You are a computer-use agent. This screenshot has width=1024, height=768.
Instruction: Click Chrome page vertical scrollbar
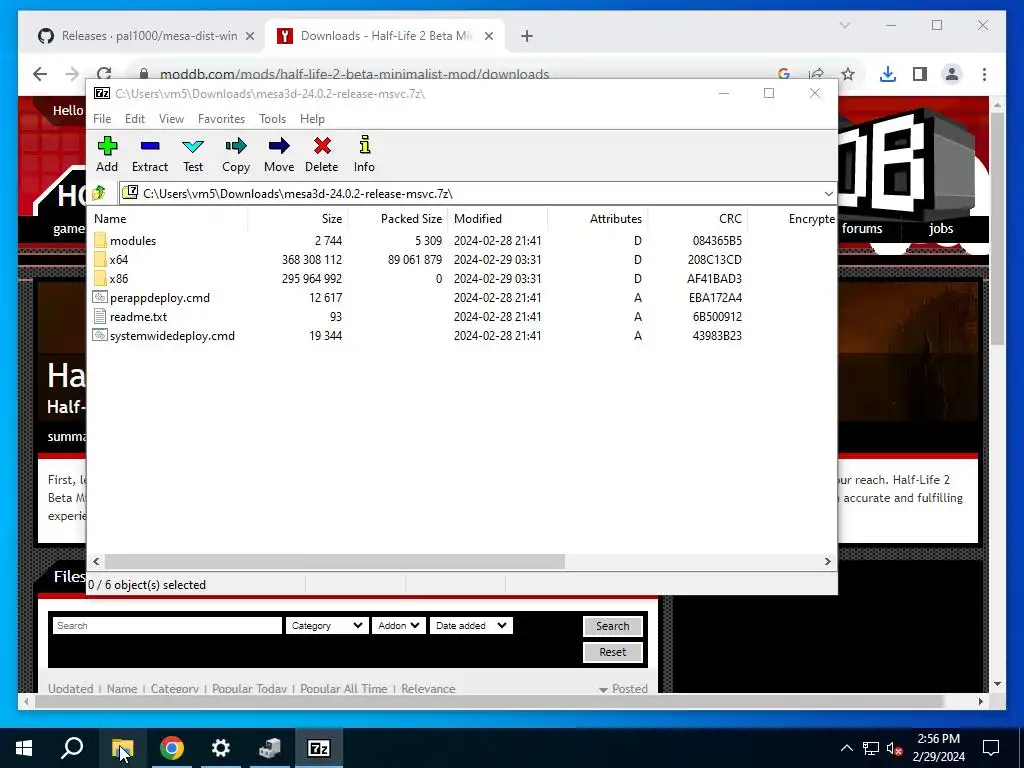pyautogui.click(x=997, y=229)
